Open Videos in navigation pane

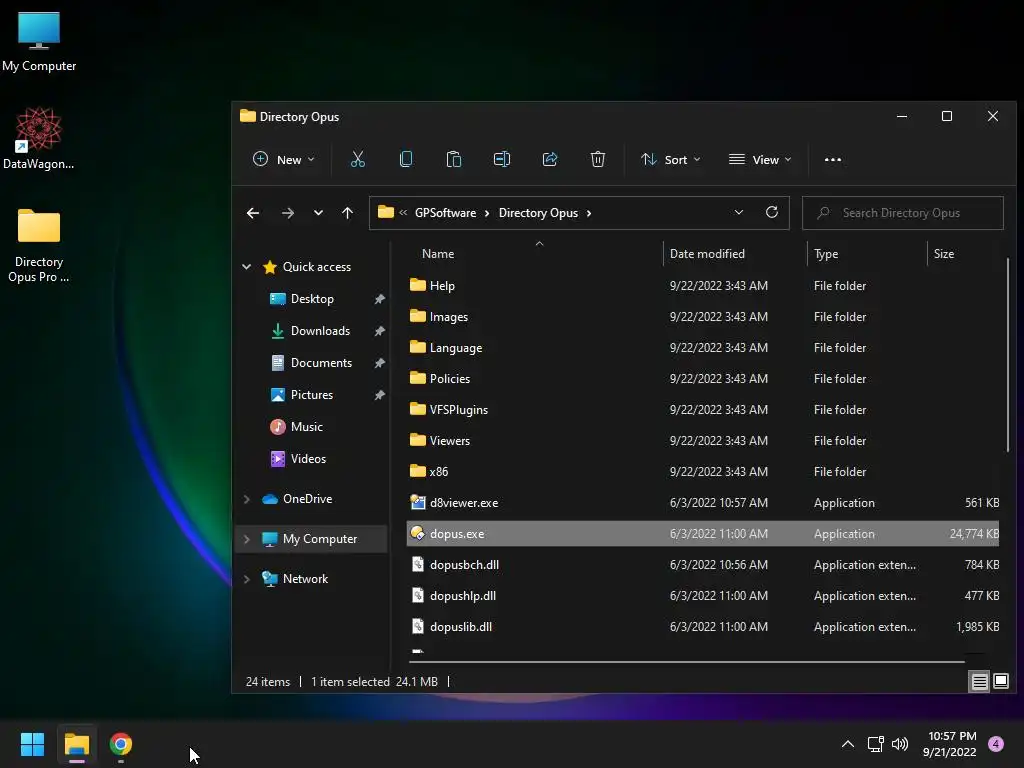pyautogui.click(x=308, y=458)
